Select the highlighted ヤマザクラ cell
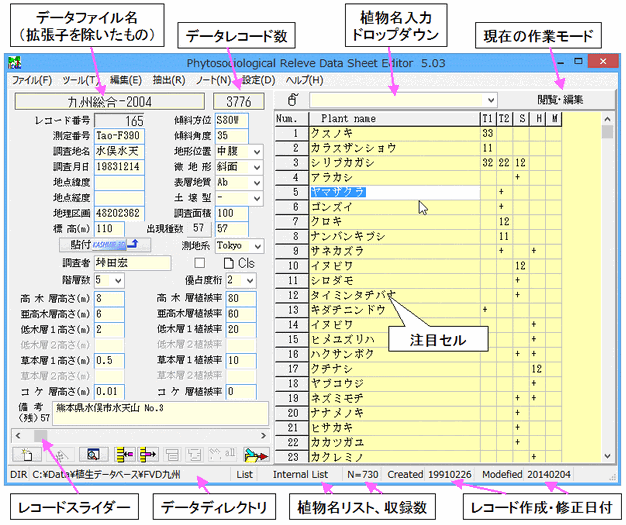626x525 pixels. [x=394, y=192]
